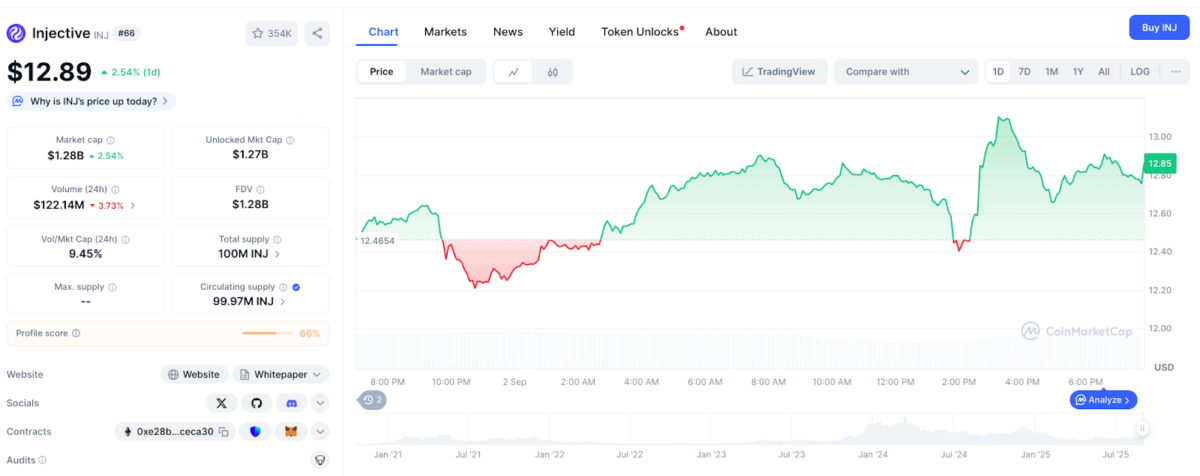Image resolution: width=1200 pixels, height=476 pixels.
Task: Open Injective's GitHub page
Action: [256, 403]
